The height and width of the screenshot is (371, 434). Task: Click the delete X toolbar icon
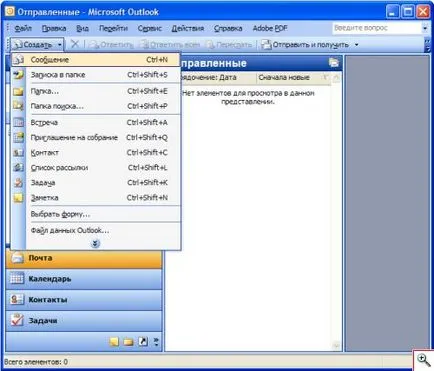(75, 44)
